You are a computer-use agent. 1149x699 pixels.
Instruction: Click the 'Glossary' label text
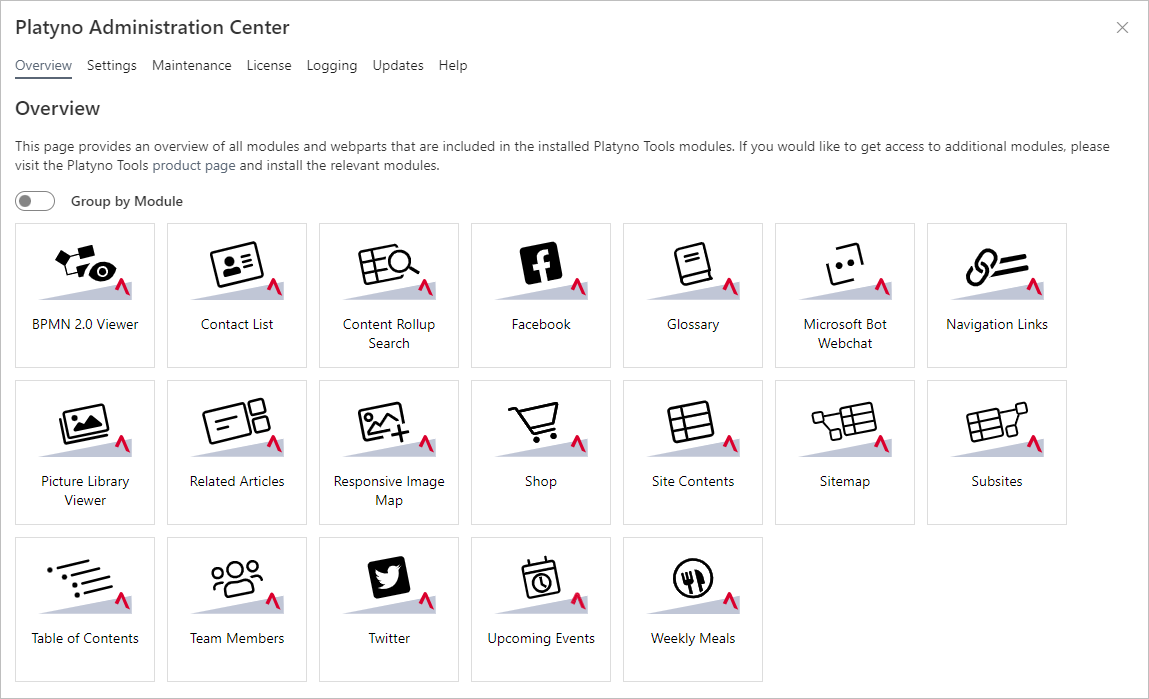click(x=693, y=325)
